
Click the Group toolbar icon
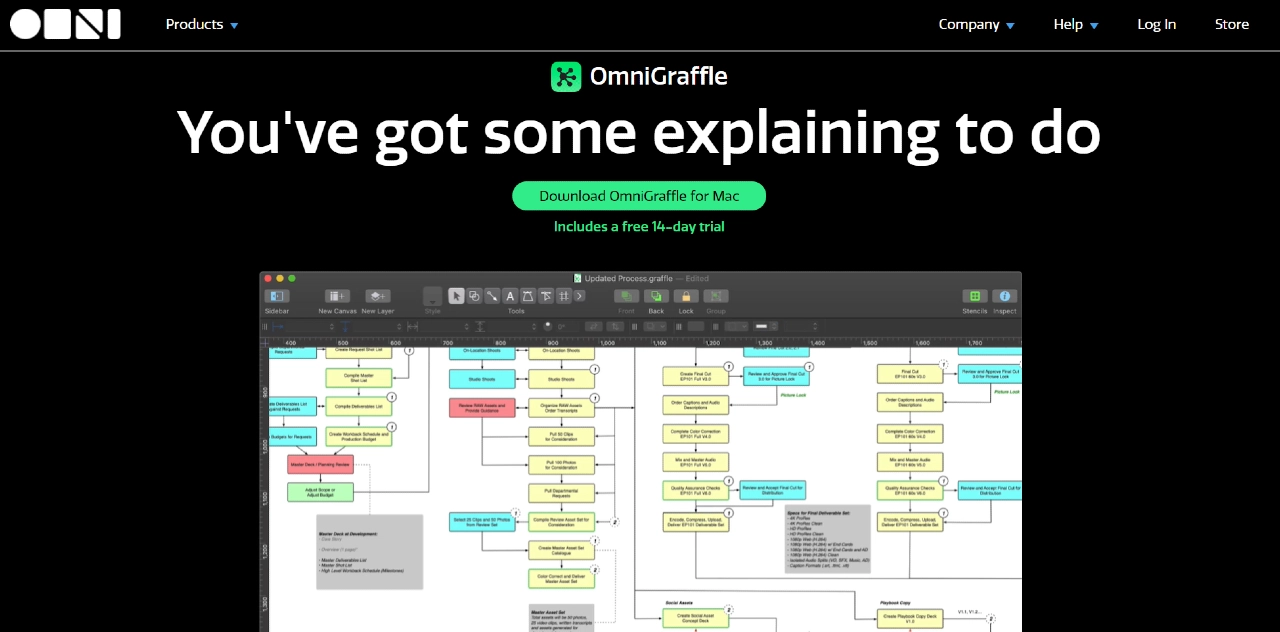(715, 296)
